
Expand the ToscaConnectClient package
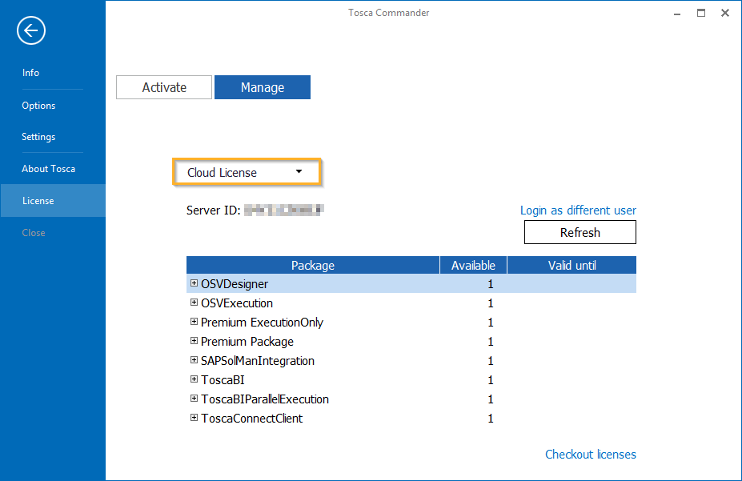click(194, 418)
